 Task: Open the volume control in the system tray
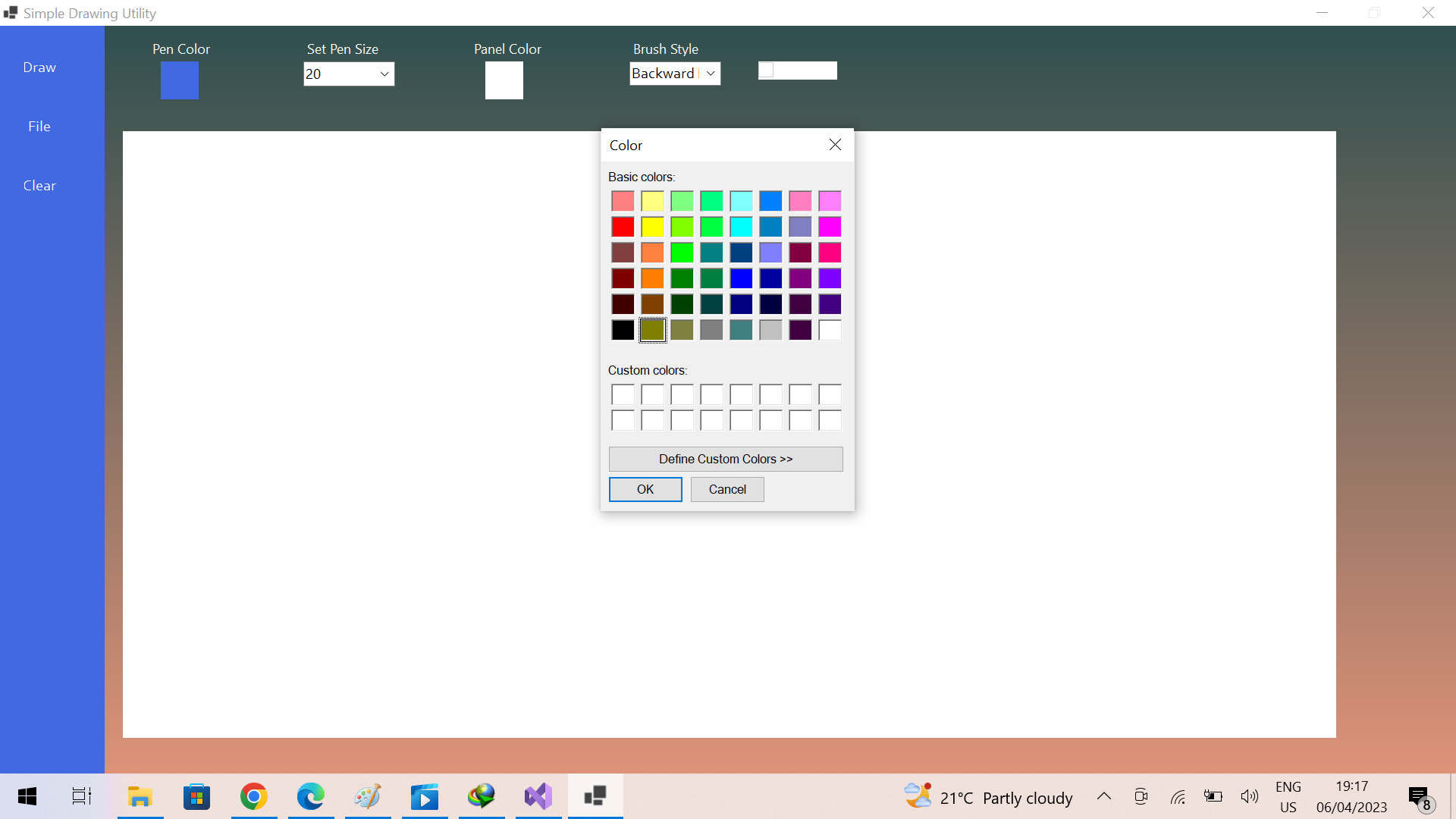(x=1250, y=796)
